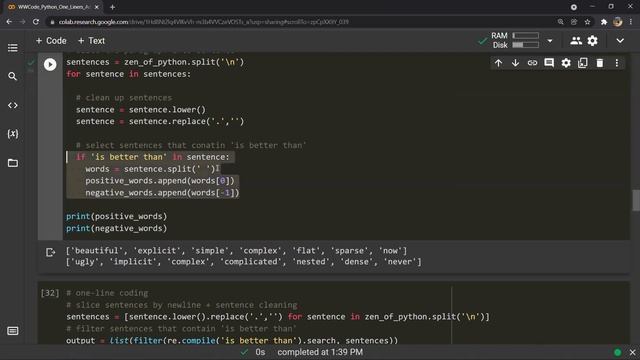Run the current code cell

tap(50, 64)
